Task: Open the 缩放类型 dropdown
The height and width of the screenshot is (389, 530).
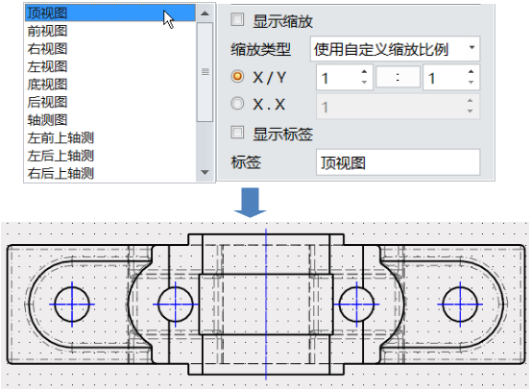Action: coord(395,49)
